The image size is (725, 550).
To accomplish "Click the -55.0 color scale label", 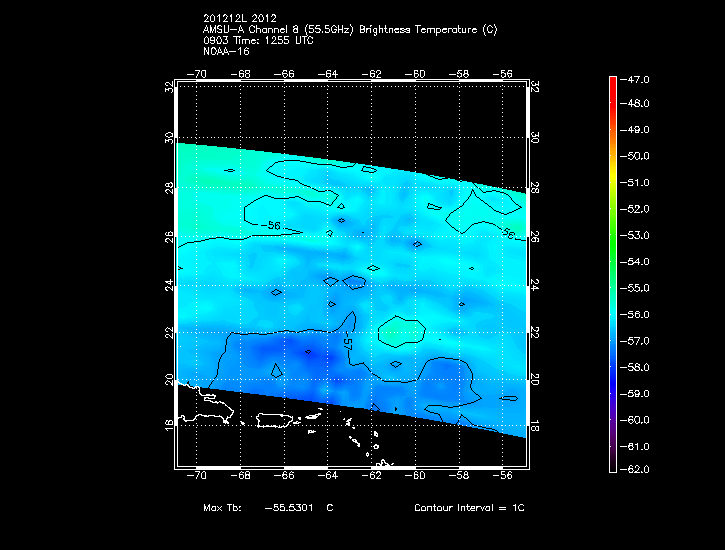I will pyautogui.click(x=637, y=288).
